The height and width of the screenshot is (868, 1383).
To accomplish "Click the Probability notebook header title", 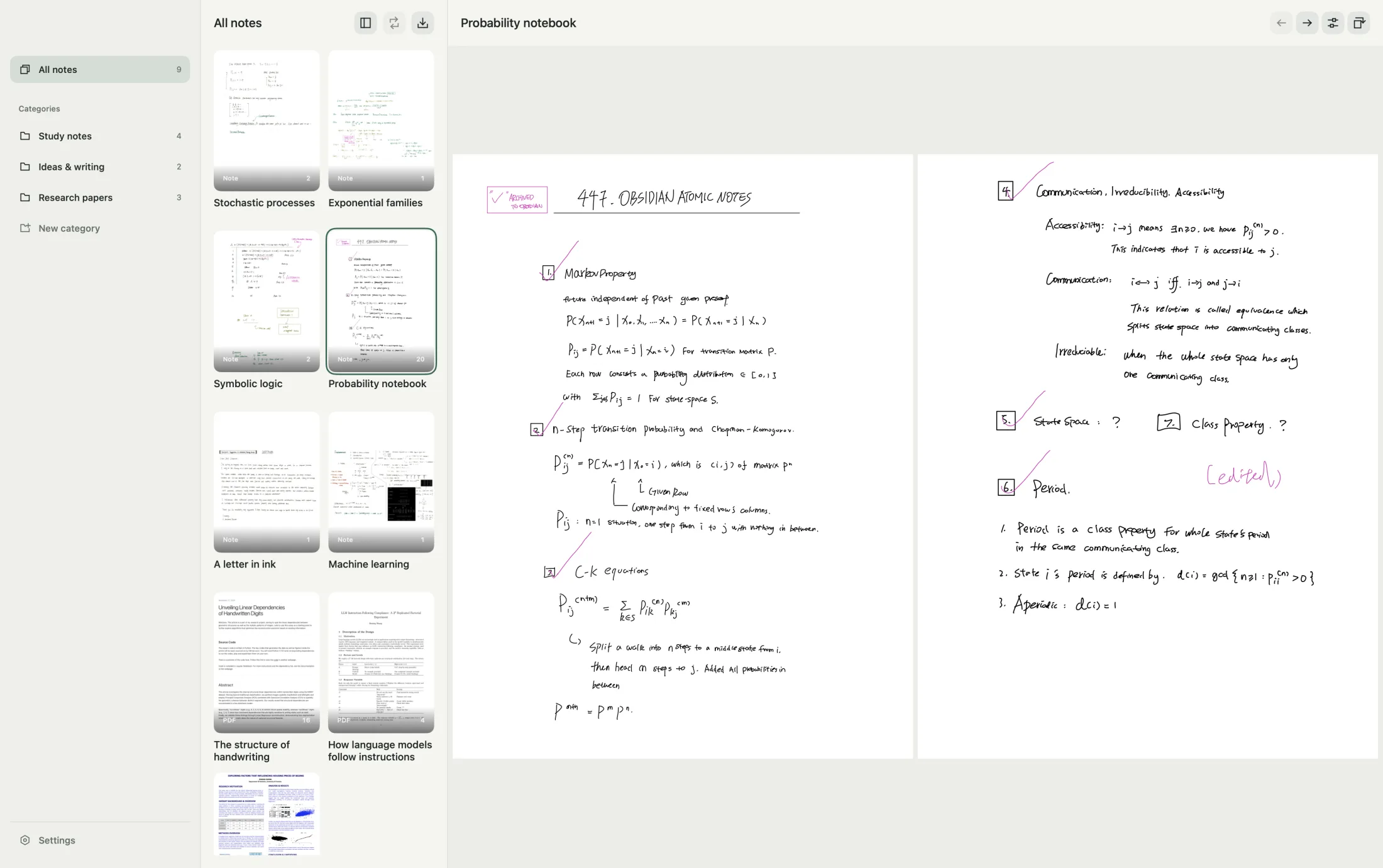I will coord(518,23).
